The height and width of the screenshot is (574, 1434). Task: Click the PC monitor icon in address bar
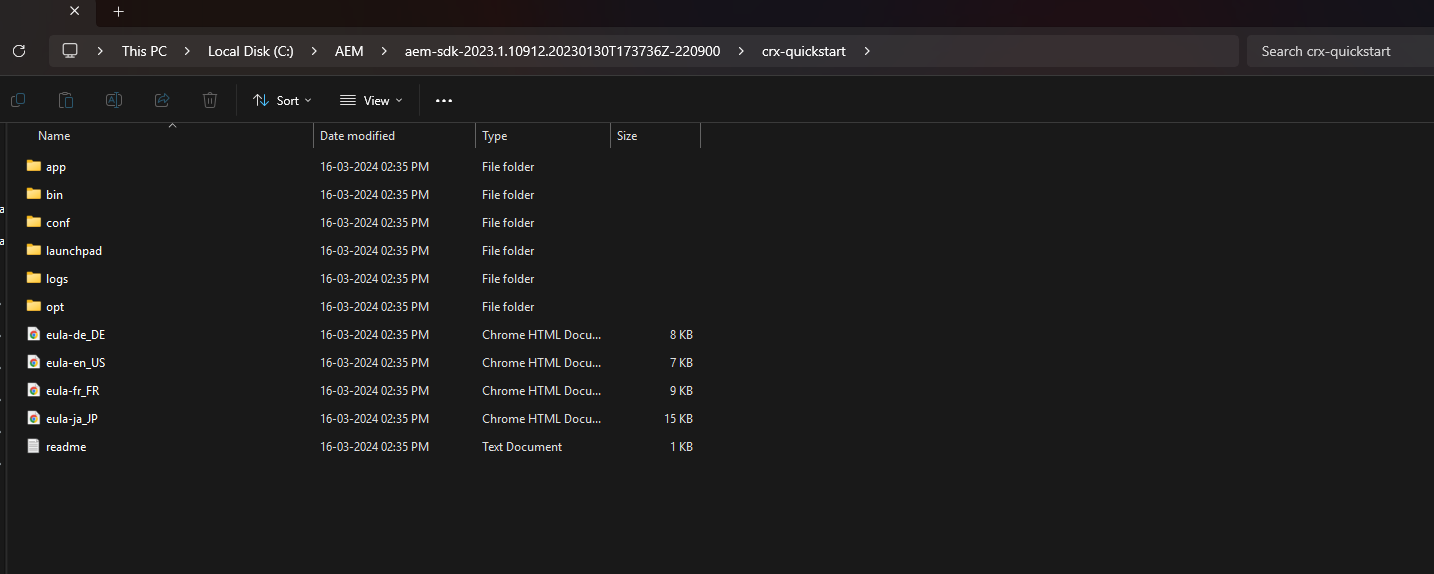(x=70, y=51)
